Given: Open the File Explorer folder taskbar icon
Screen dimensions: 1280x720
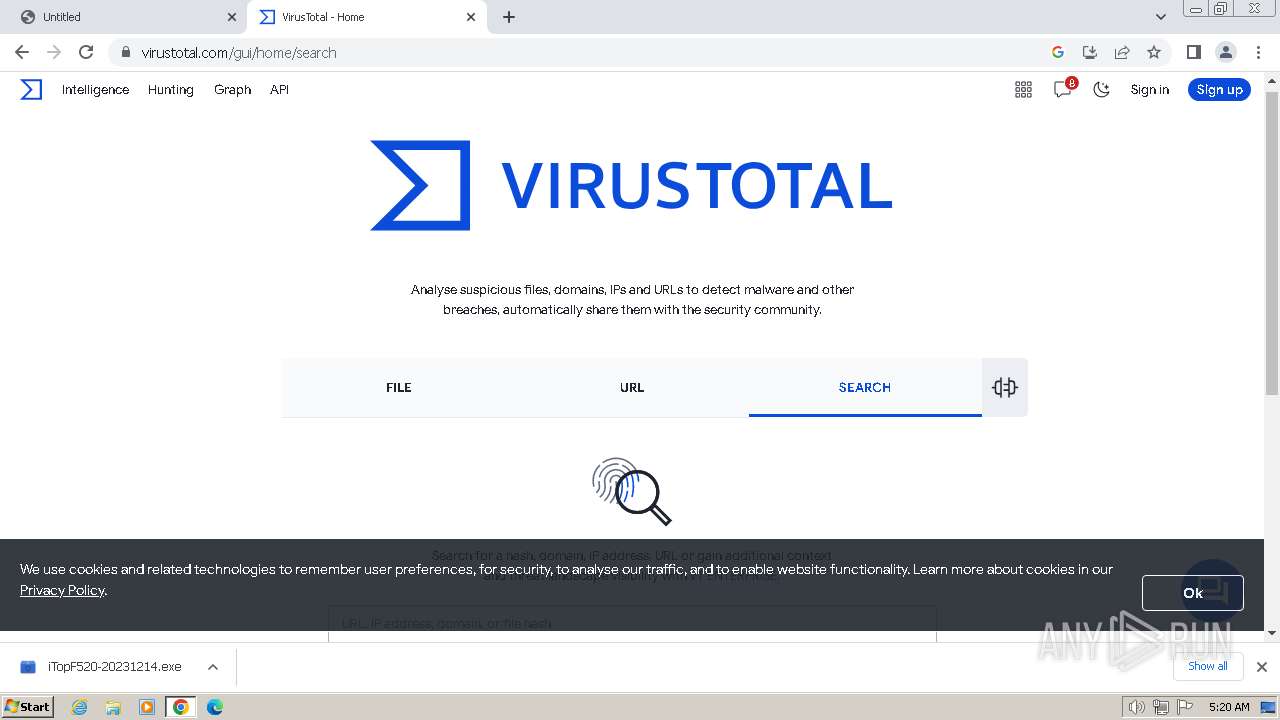Looking at the screenshot, I should [x=113, y=707].
